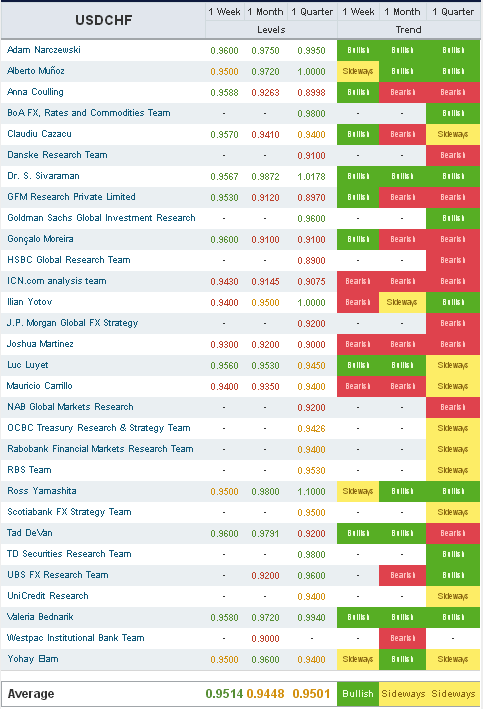Open Westpac Institutional Bank Team link
483x709 pixels.
click(x=76, y=638)
